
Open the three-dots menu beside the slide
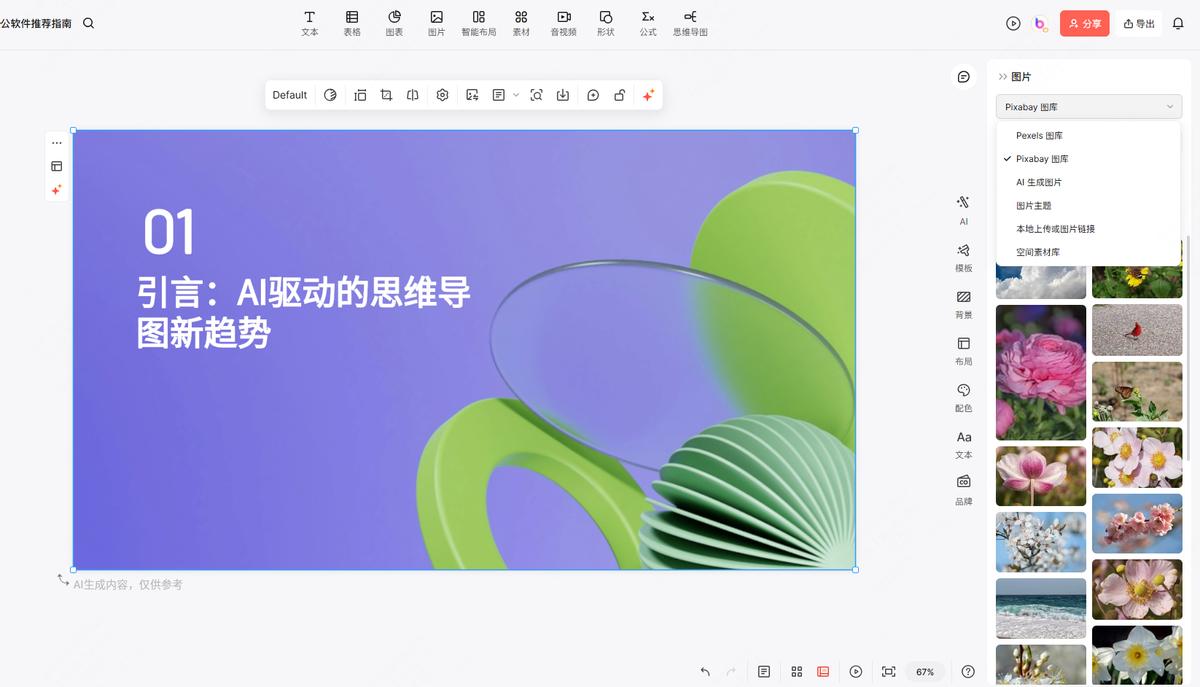pos(56,143)
